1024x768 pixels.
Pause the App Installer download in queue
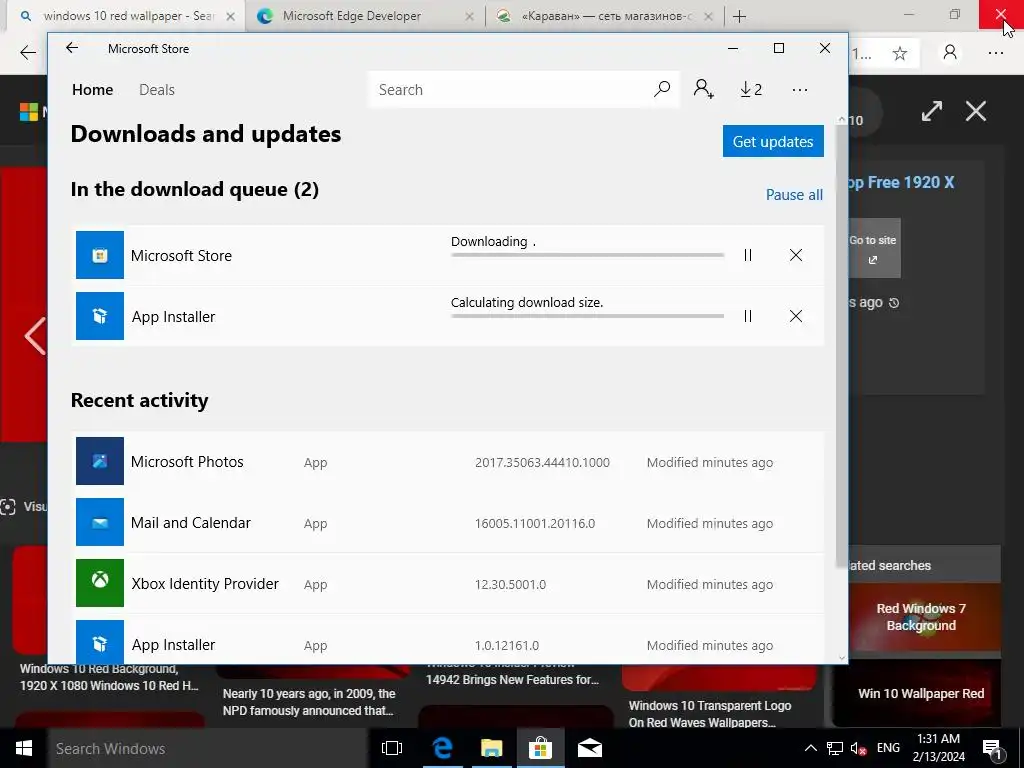pyautogui.click(x=748, y=316)
